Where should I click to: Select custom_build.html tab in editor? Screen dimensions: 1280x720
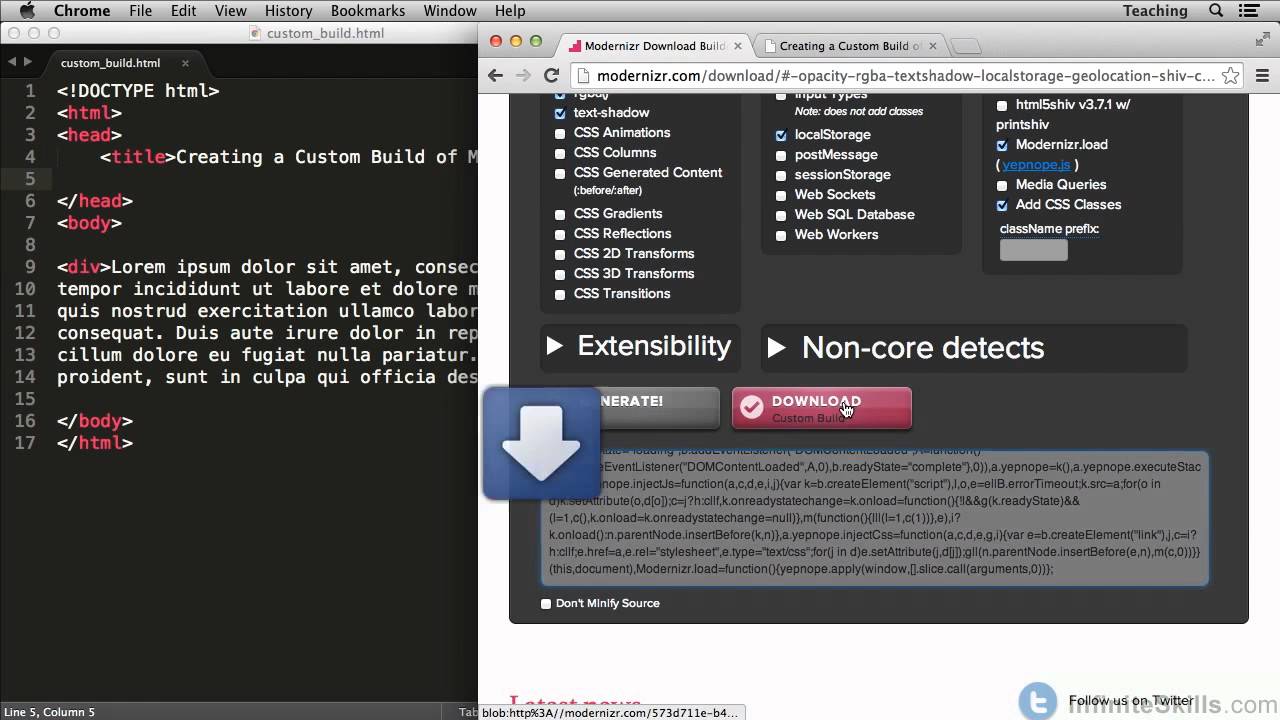click(110, 63)
